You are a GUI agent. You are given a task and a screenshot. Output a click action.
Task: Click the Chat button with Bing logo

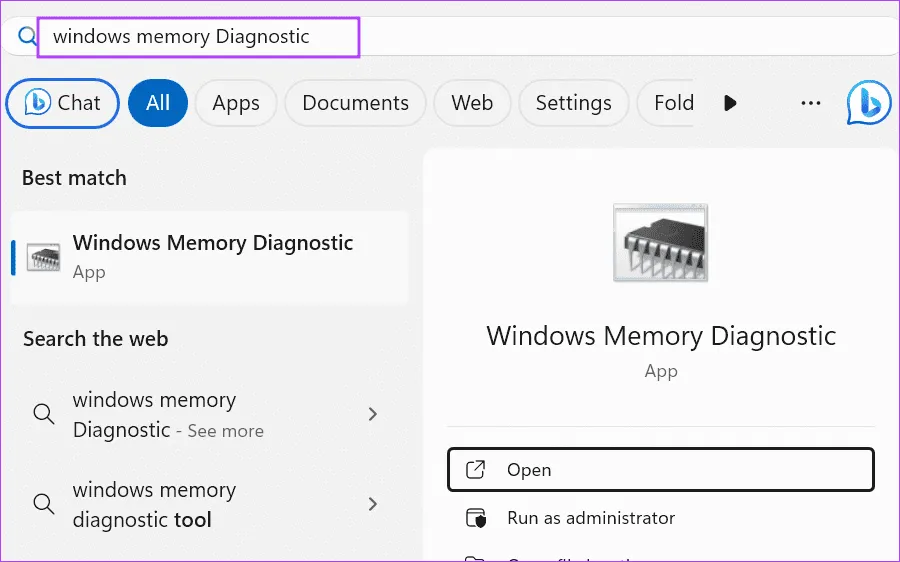(x=63, y=103)
